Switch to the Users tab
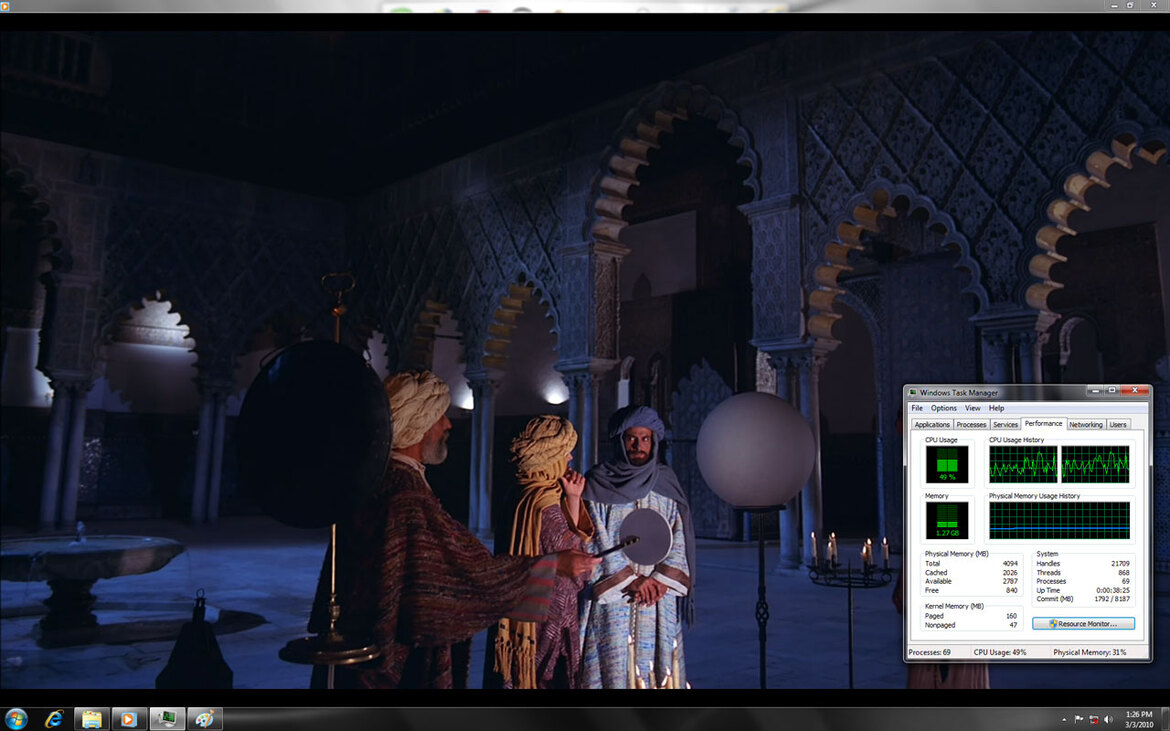 1118,424
